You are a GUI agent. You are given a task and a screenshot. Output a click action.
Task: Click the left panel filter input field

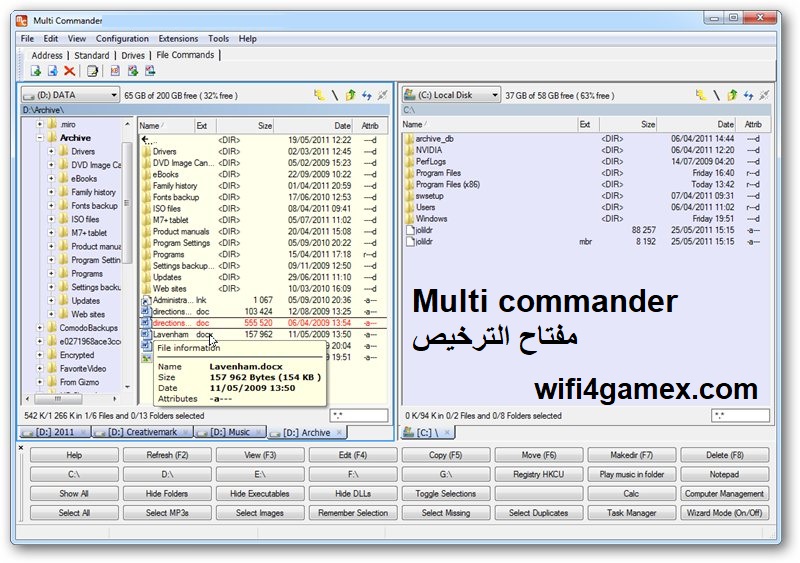click(x=359, y=415)
